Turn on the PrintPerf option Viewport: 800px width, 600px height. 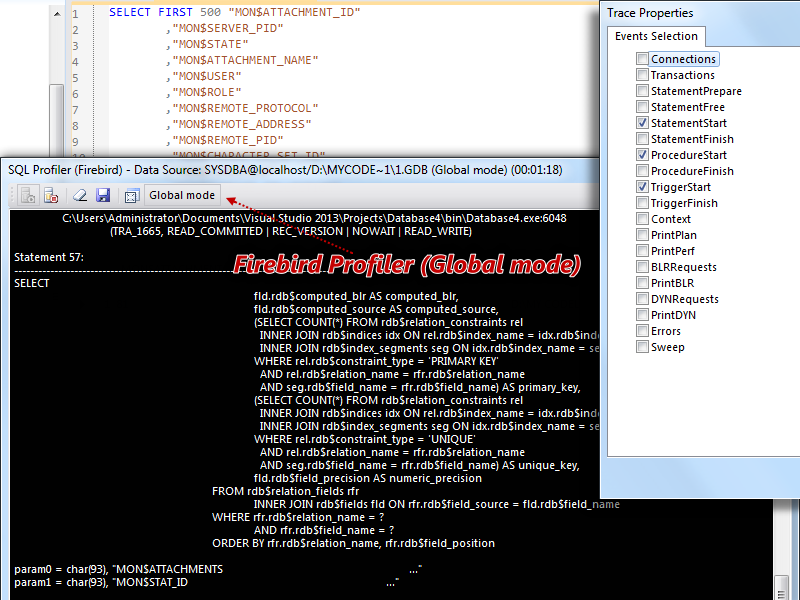pos(642,251)
